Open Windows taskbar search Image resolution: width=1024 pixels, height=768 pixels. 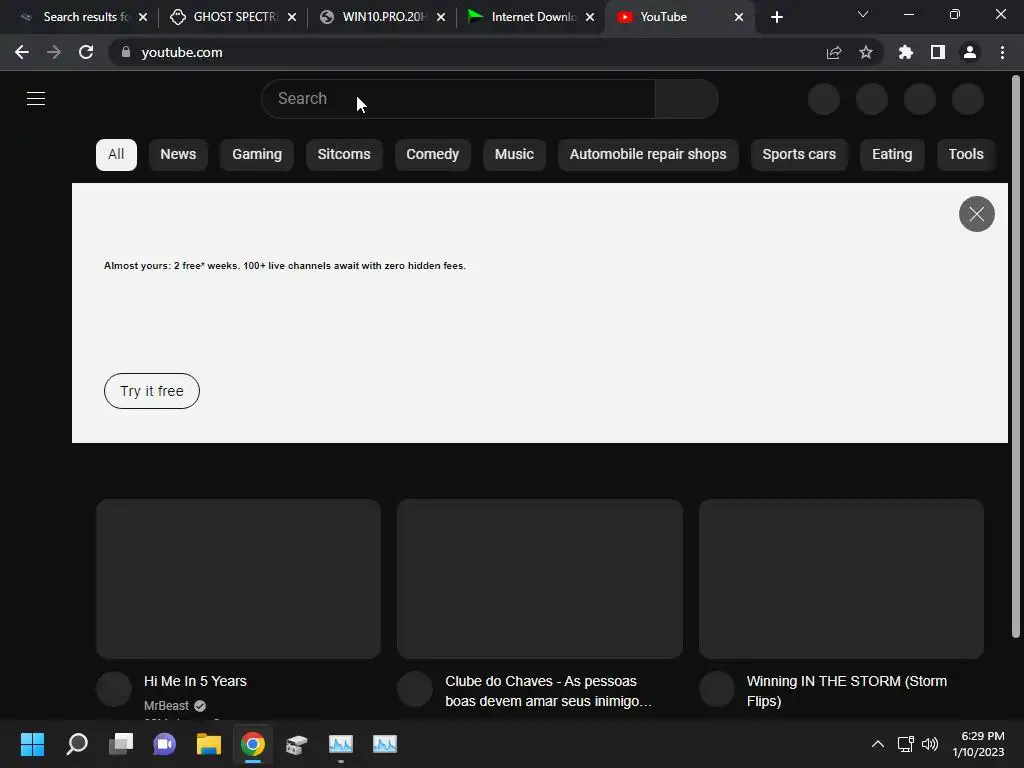coord(77,744)
